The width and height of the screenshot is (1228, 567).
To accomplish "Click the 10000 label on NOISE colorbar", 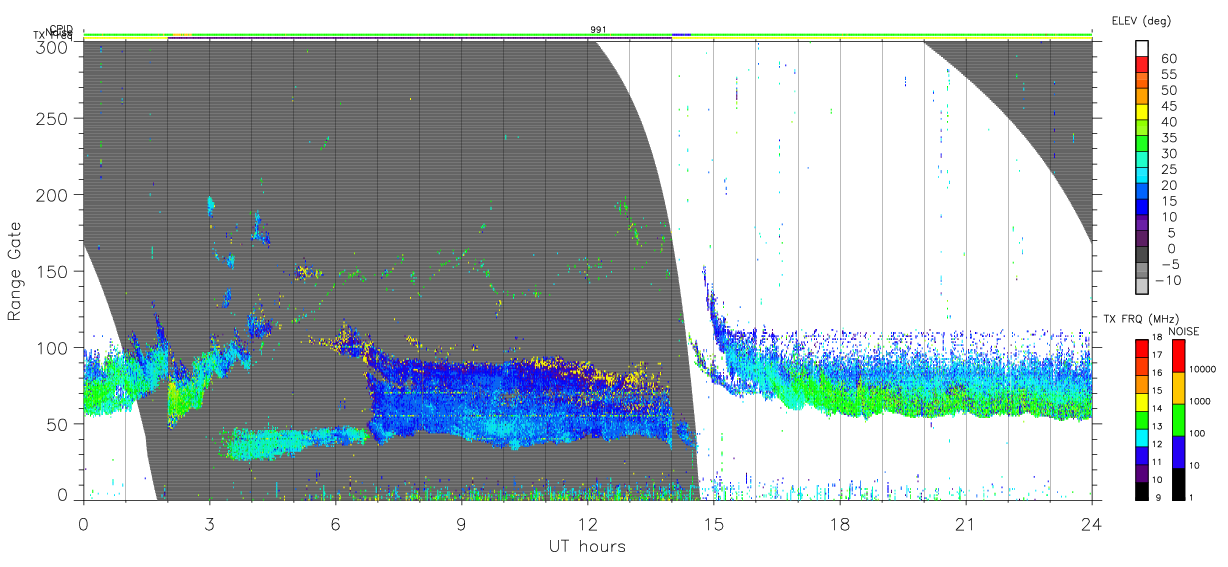I will coord(1203,369).
